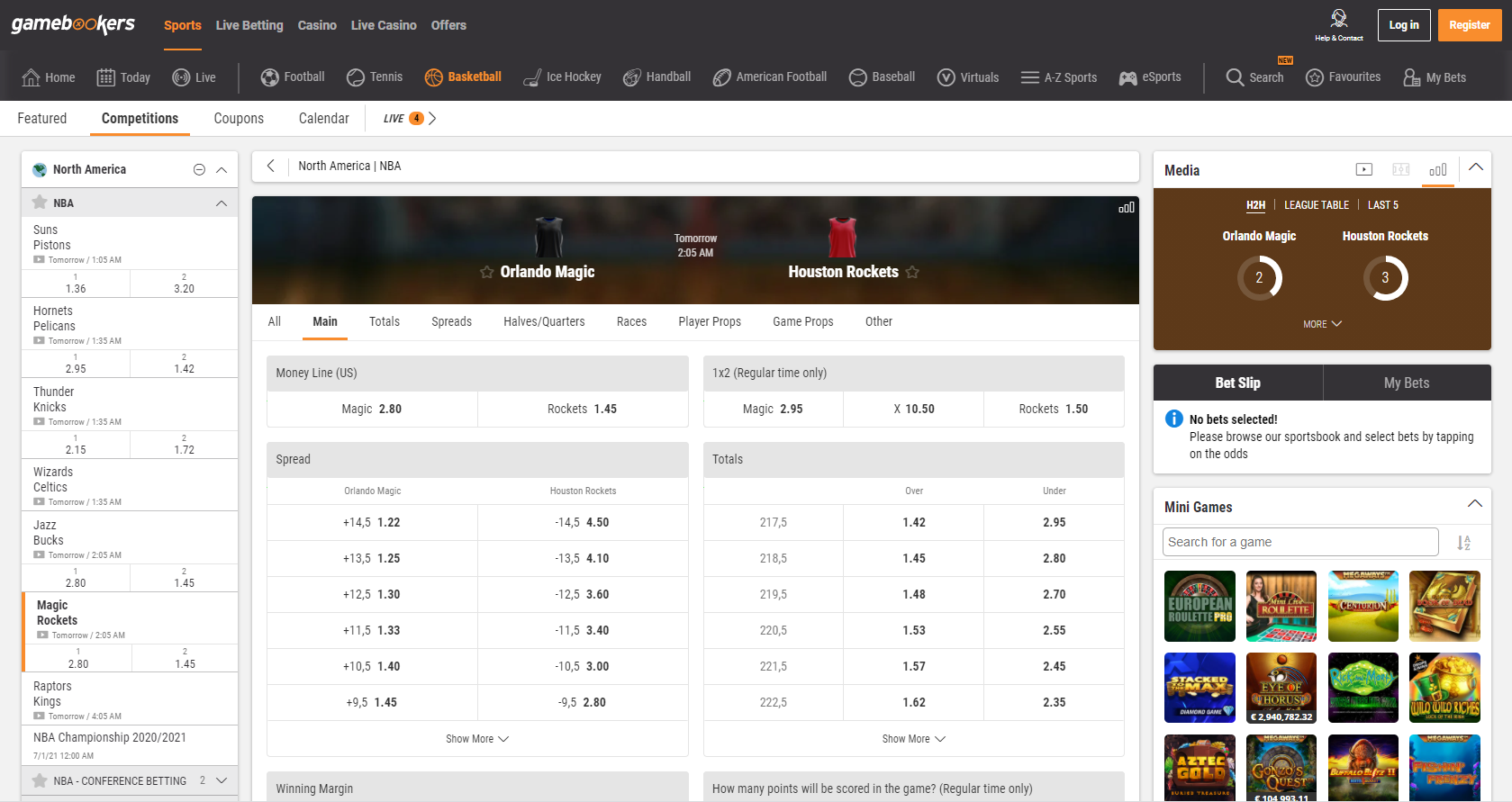The width and height of the screenshot is (1512, 802).
Task: Open NBA Championship 2020/2021 outright
Action: (x=130, y=745)
